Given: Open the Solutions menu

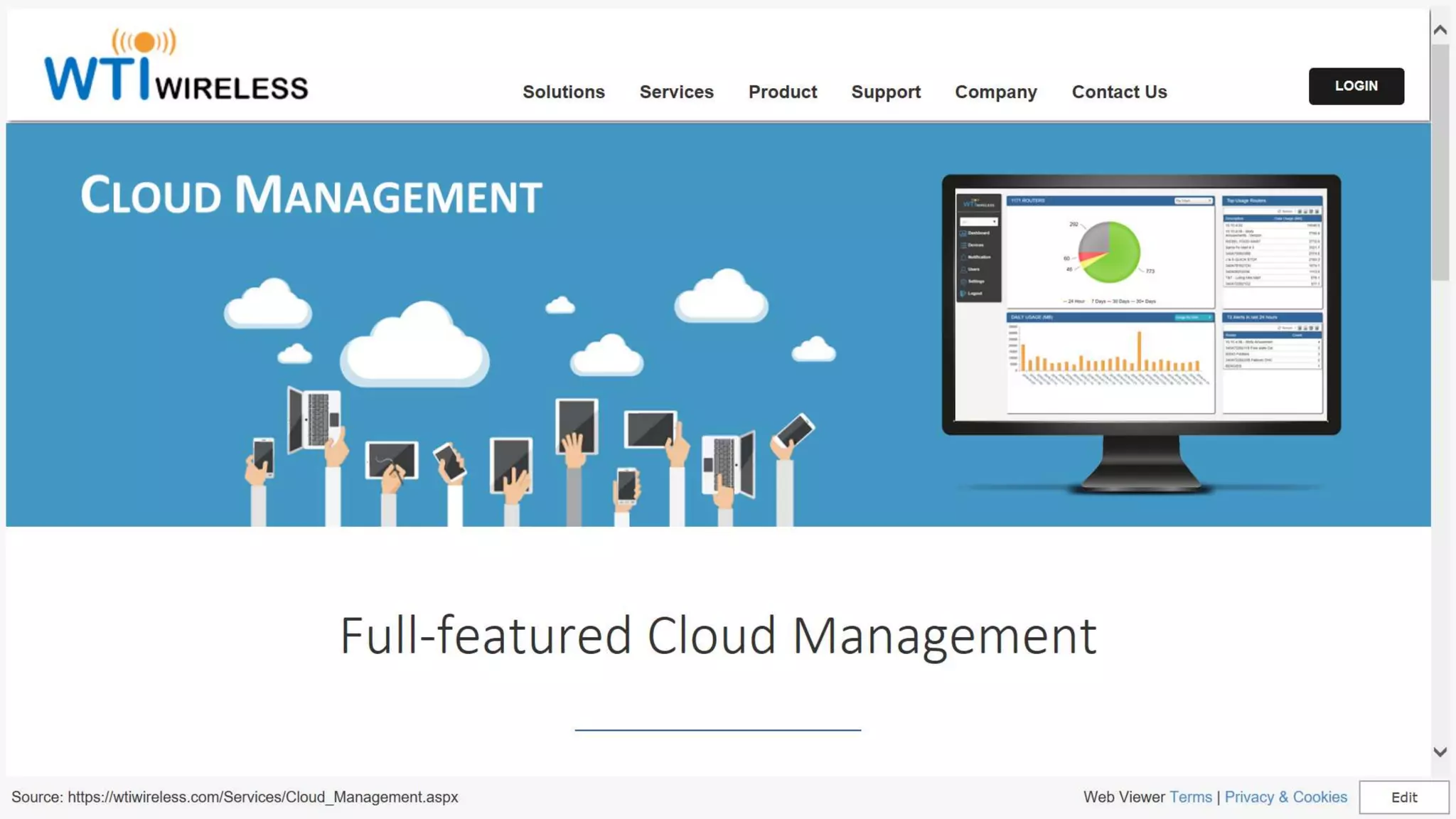Looking at the screenshot, I should [564, 92].
